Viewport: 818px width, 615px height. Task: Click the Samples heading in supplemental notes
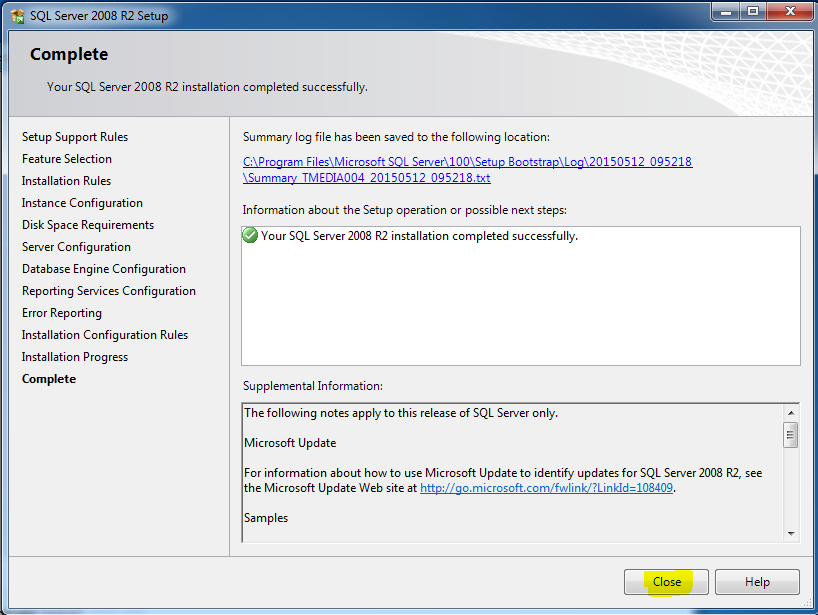click(x=266, y=518)
